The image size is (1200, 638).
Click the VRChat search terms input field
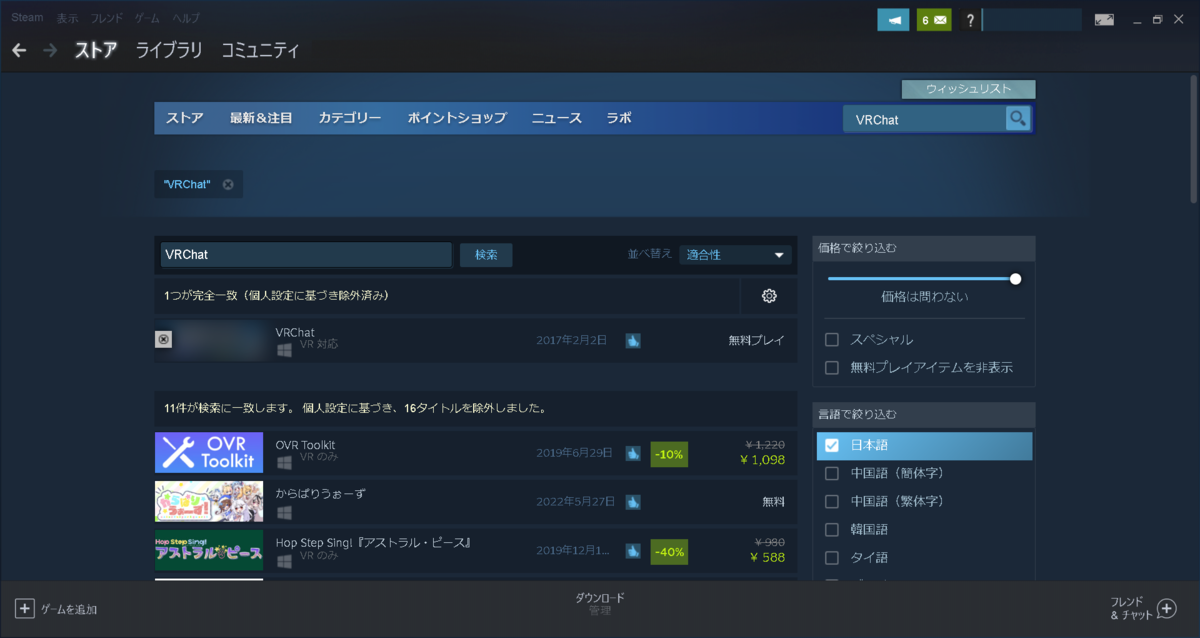[x=306, y=255]
